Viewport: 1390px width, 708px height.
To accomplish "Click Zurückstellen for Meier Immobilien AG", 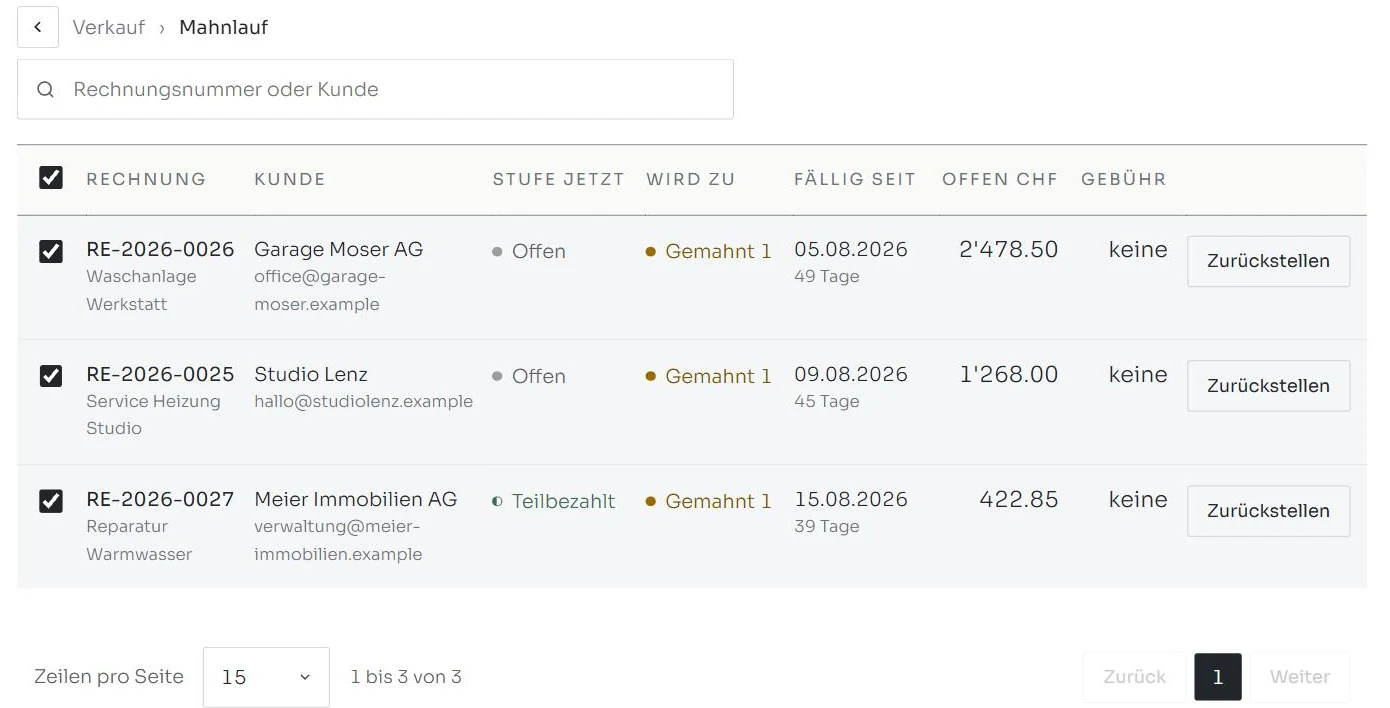I will click(1268, 511).
